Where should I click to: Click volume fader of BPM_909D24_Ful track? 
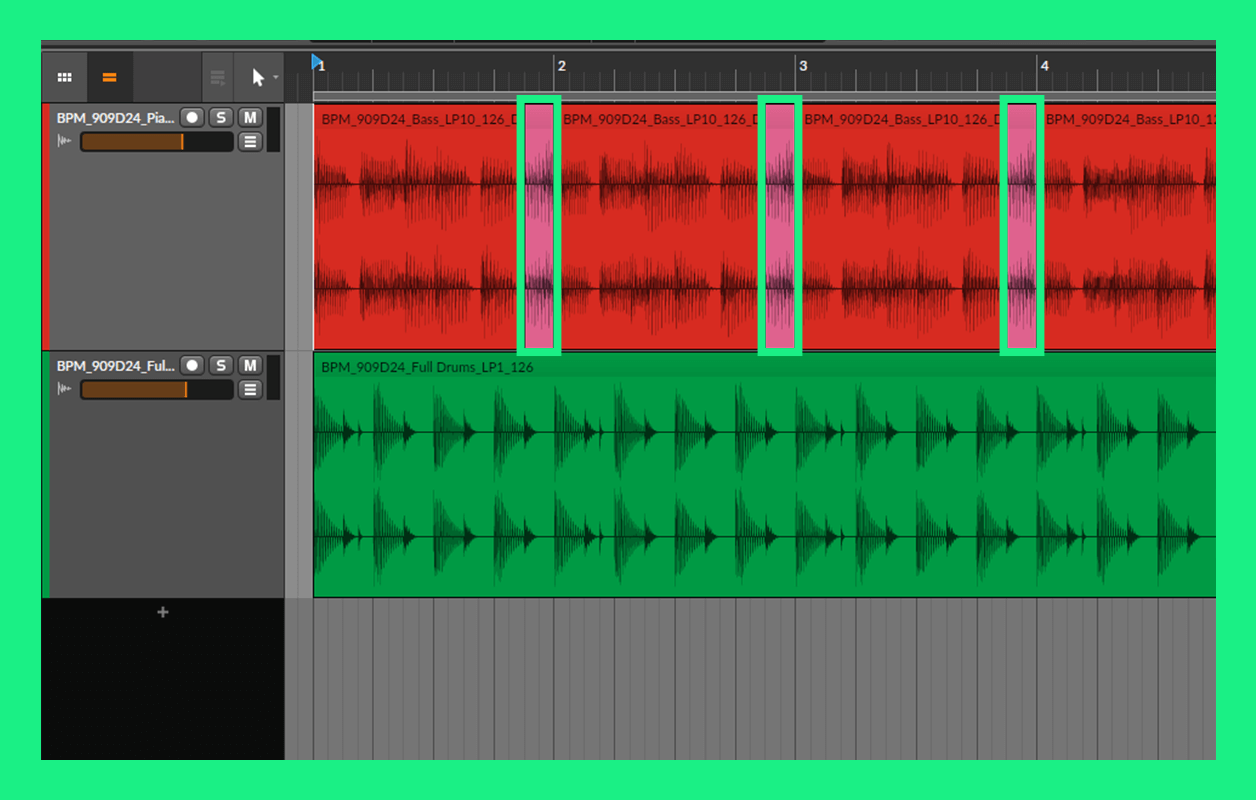click(x=156, y=390)
